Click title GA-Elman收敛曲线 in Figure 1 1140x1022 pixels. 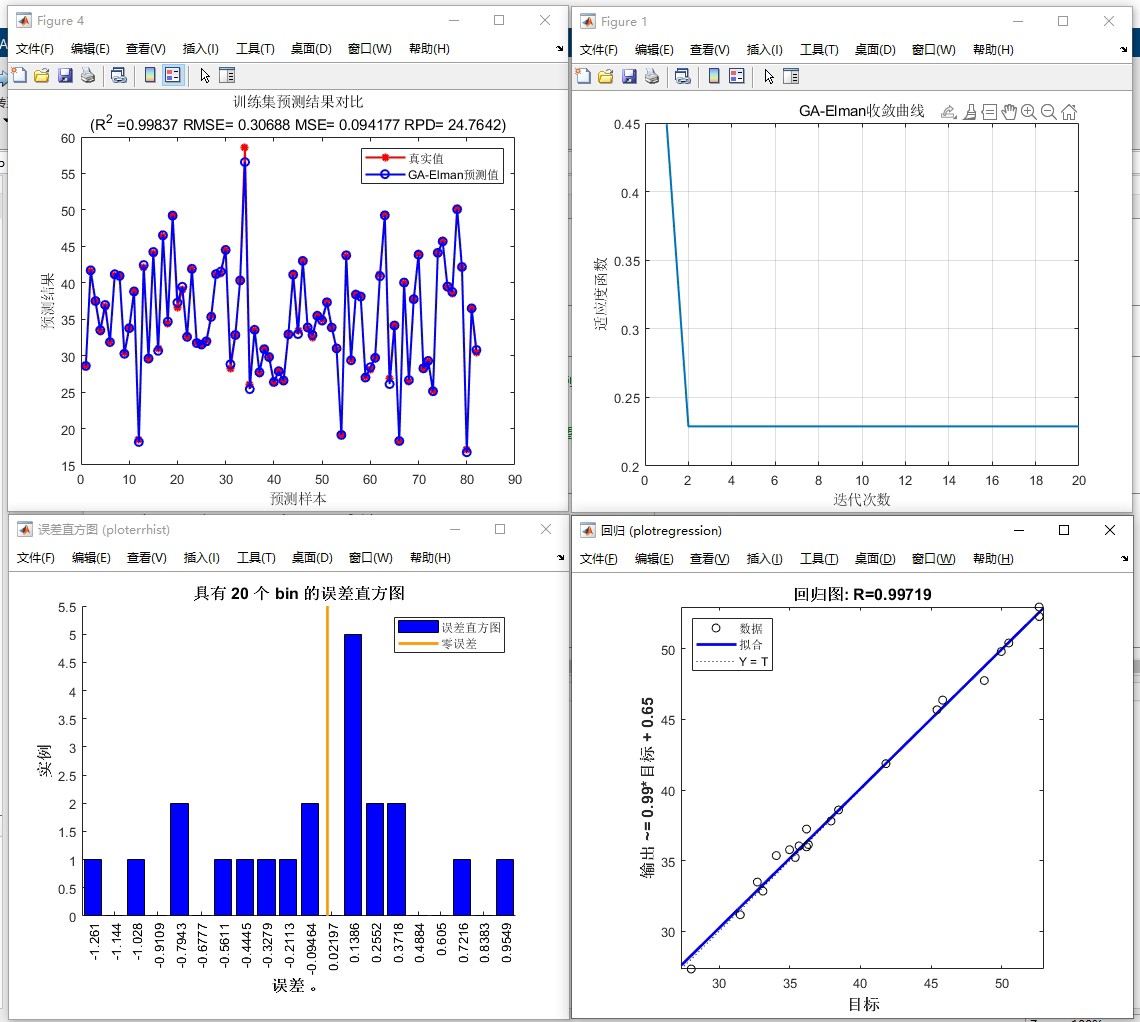(862, 110)
